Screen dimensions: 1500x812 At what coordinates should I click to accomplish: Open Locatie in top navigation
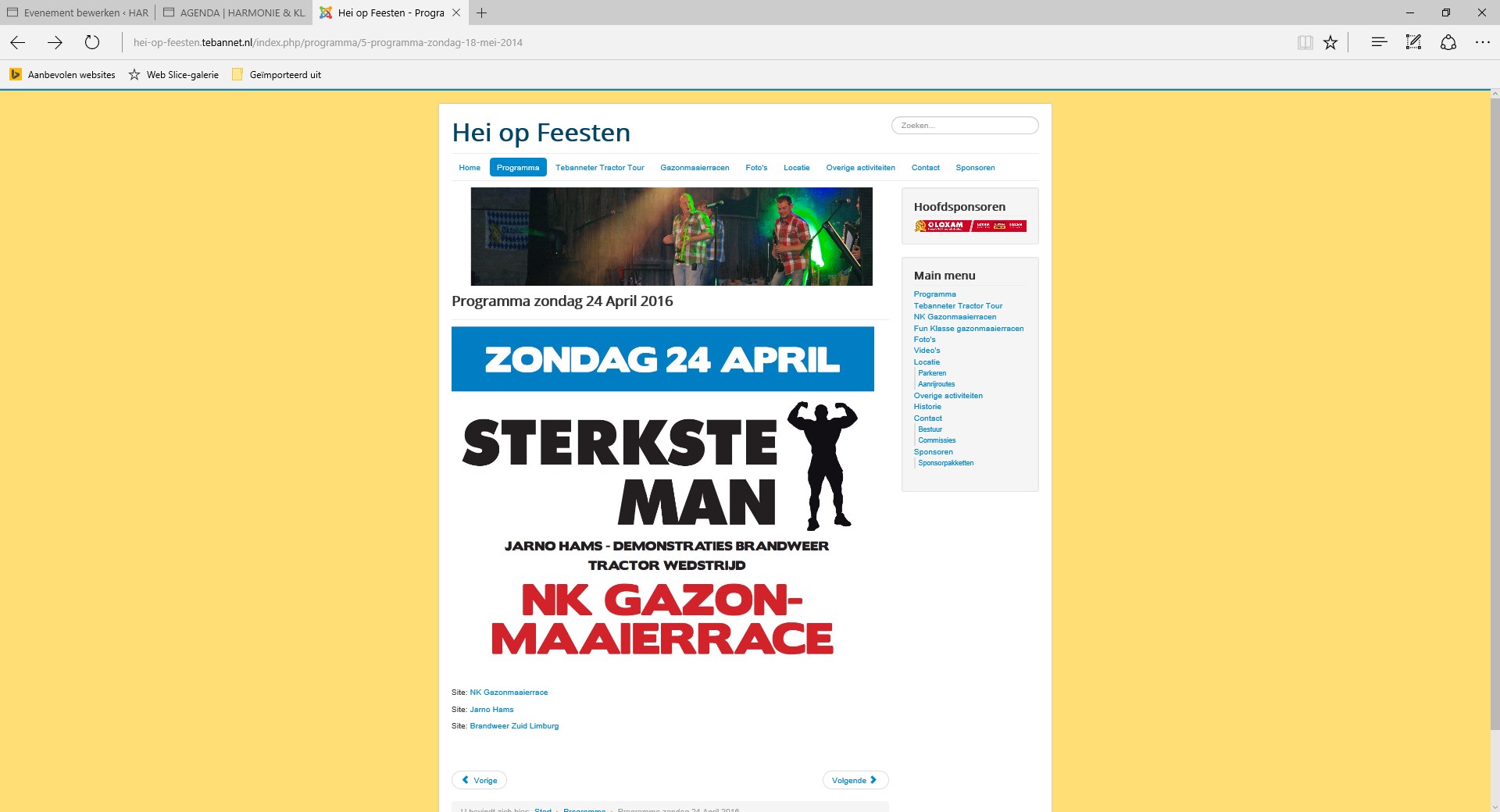pyautogui.click(x=797, y=168)
